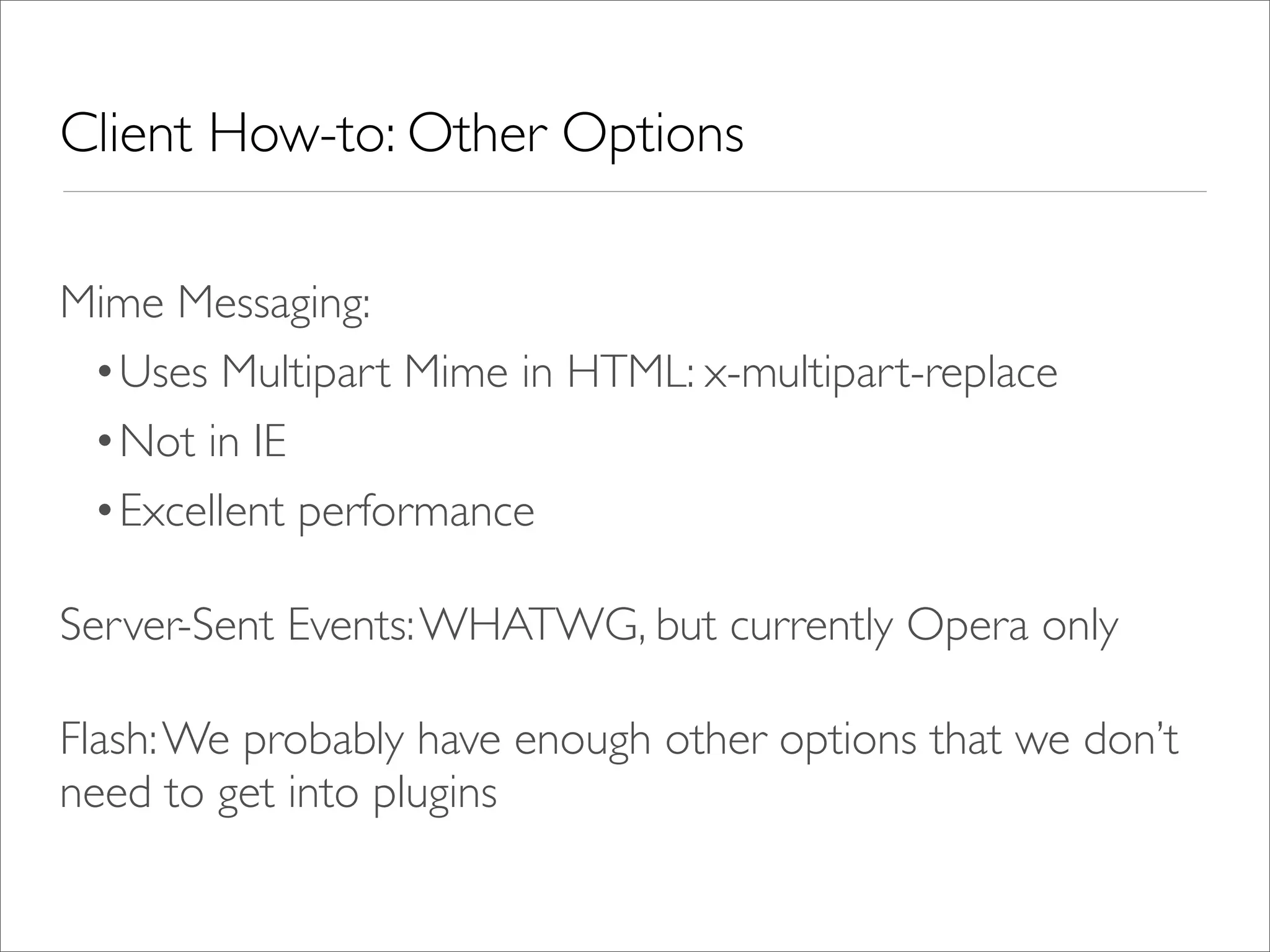Image resolution: width=1270 pixels, height=952 pixels.
Task: Click the 'Server-Sent Events:' label
Action: click(236, 625)
